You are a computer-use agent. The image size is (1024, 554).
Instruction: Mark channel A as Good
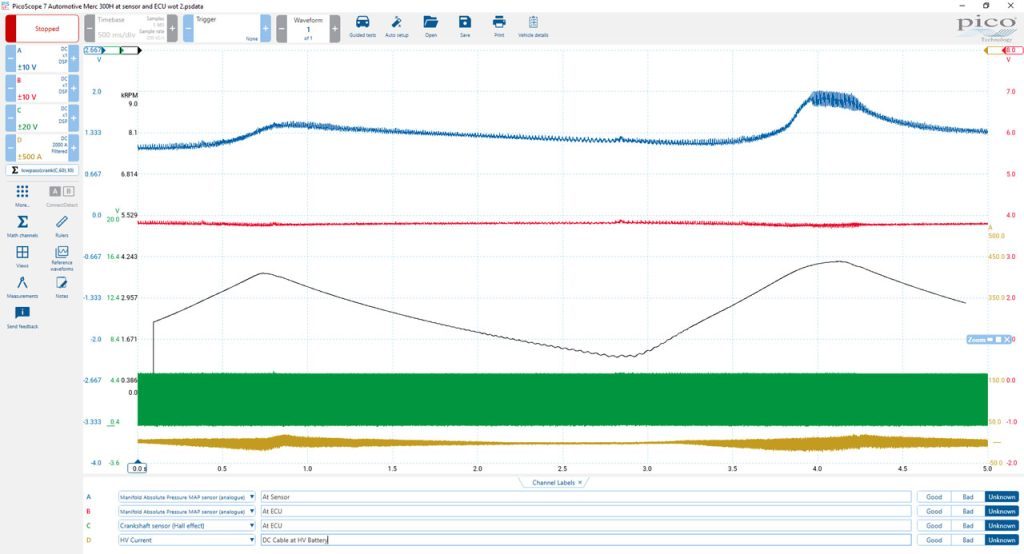(x=934, y=497)
